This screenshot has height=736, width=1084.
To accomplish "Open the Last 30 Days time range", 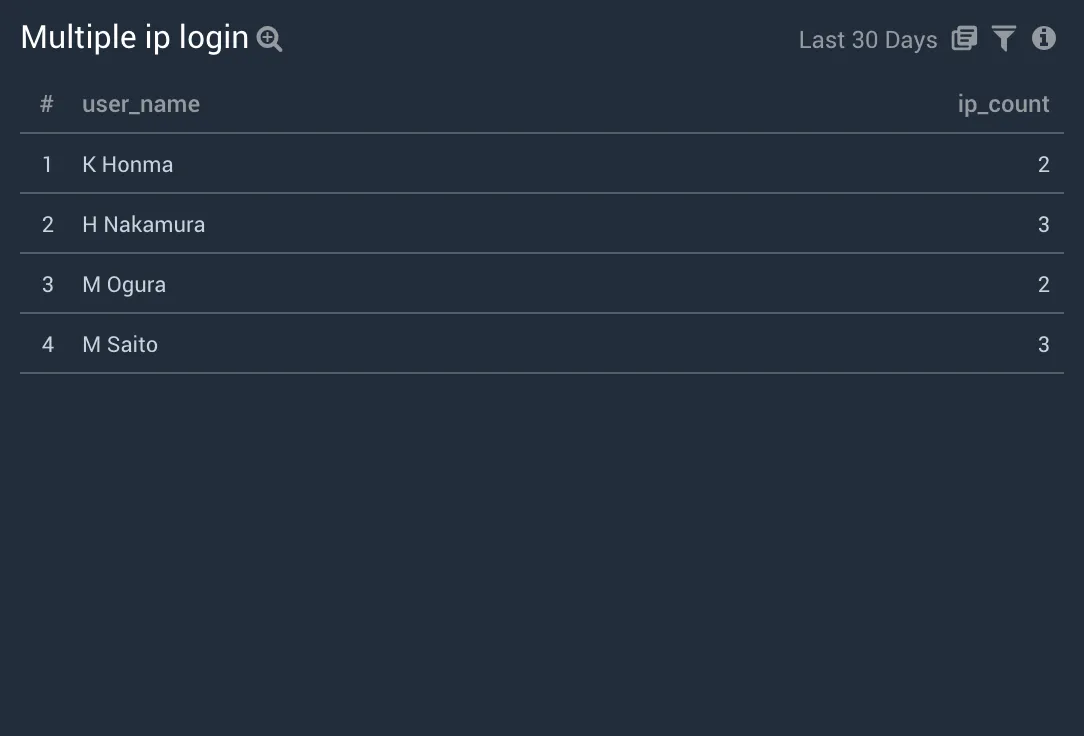I will coord(868,40).
